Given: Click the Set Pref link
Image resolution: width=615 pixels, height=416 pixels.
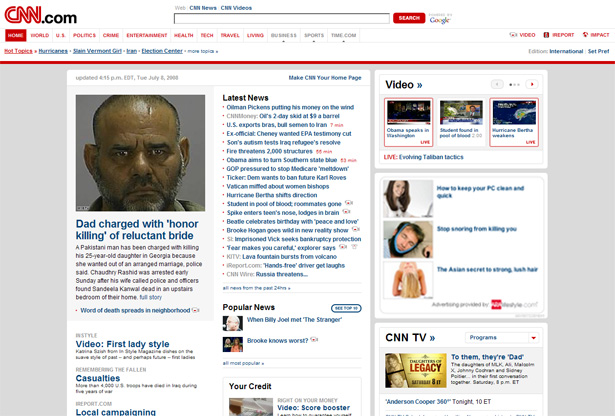Looking at the screenshot, I should (599, 51).
